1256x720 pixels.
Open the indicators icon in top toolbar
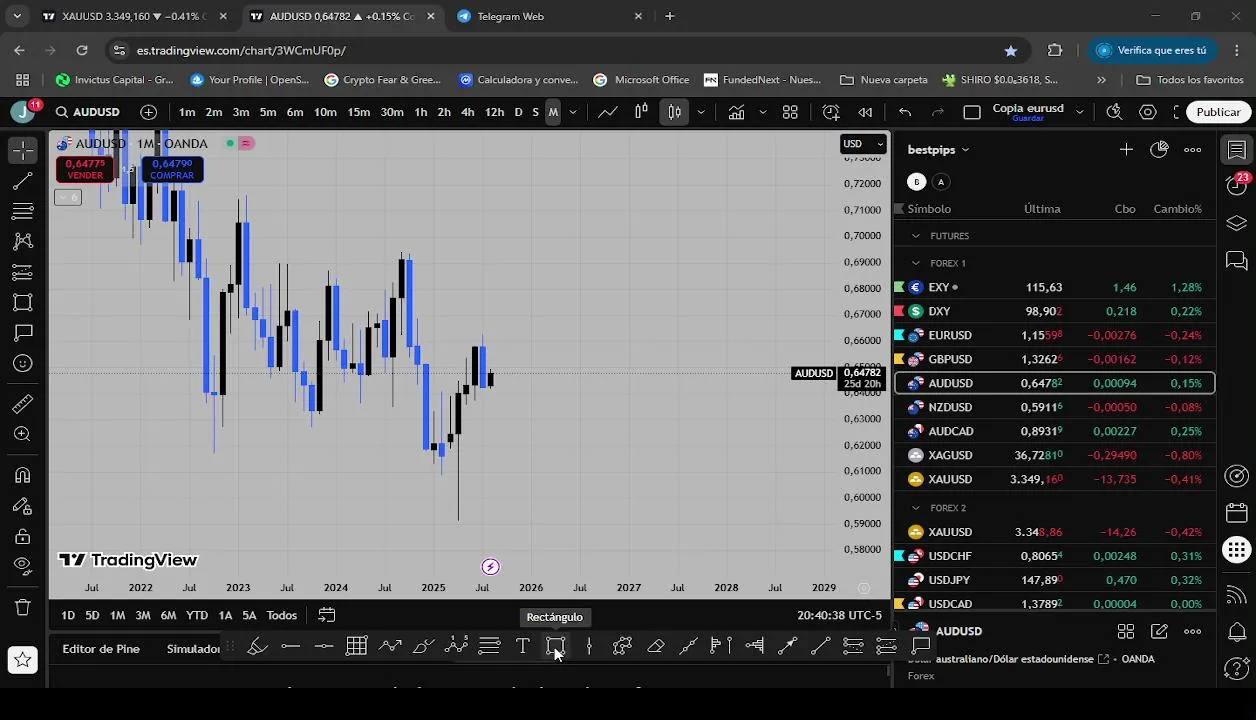tap(736, 112)
